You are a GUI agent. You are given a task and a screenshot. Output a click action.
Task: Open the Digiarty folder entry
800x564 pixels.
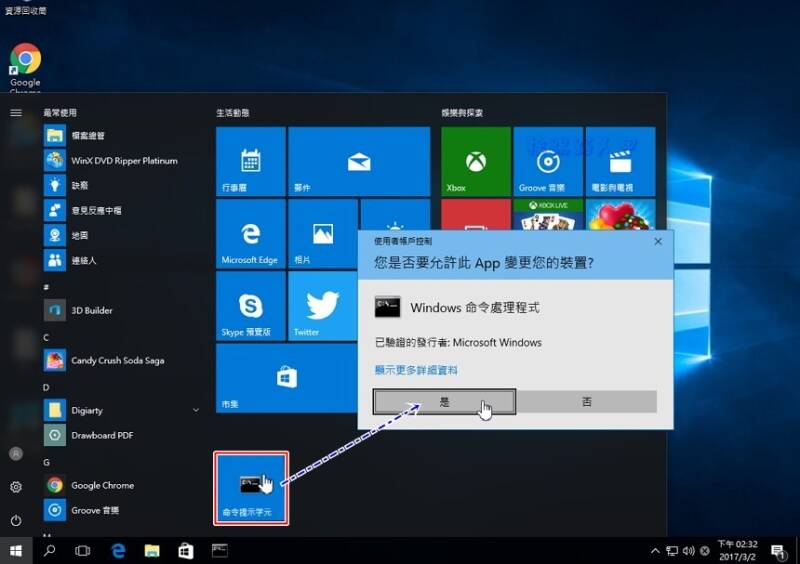pos(122,410)
